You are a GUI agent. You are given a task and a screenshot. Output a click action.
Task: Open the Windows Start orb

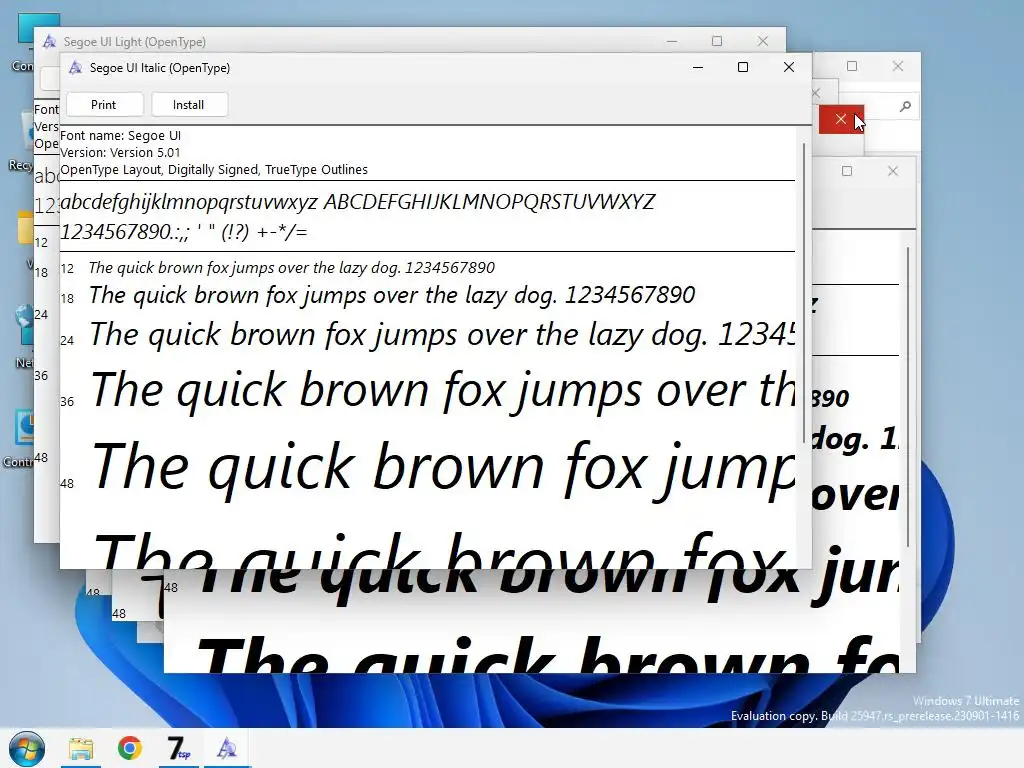[27, 748]
